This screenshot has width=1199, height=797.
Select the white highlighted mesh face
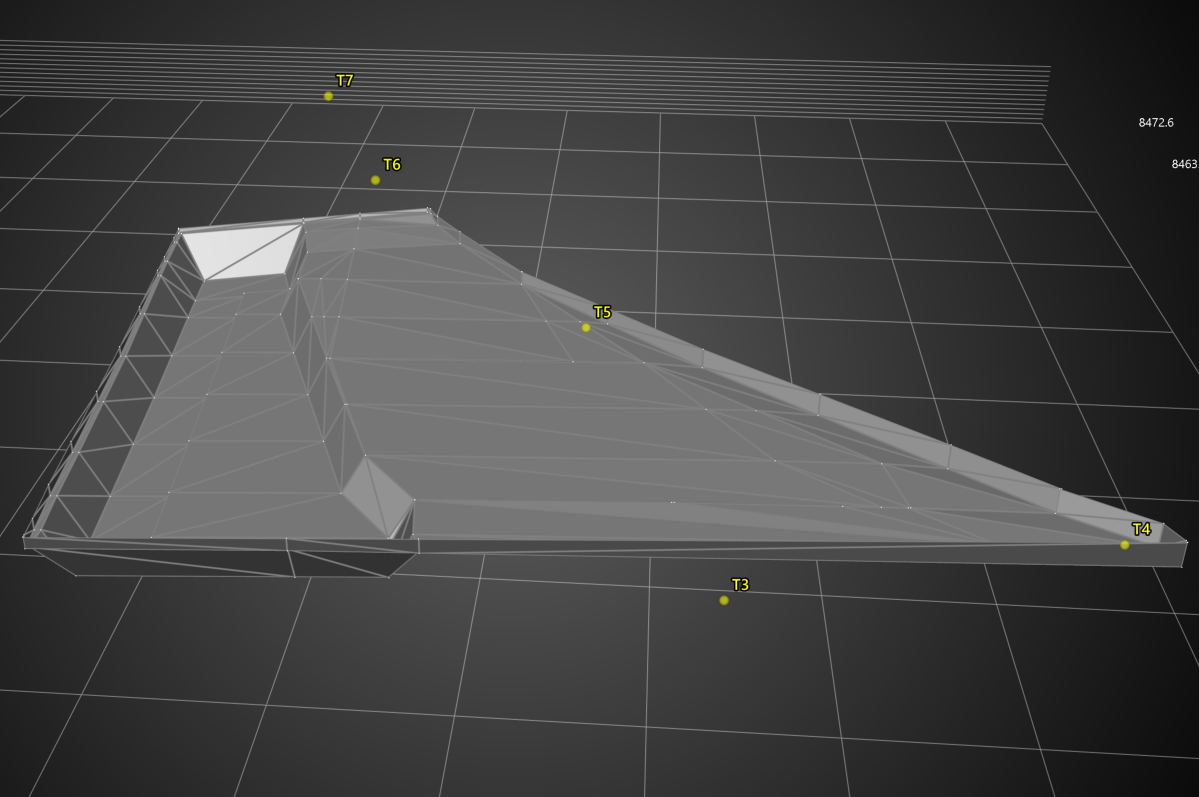[244, 250]
